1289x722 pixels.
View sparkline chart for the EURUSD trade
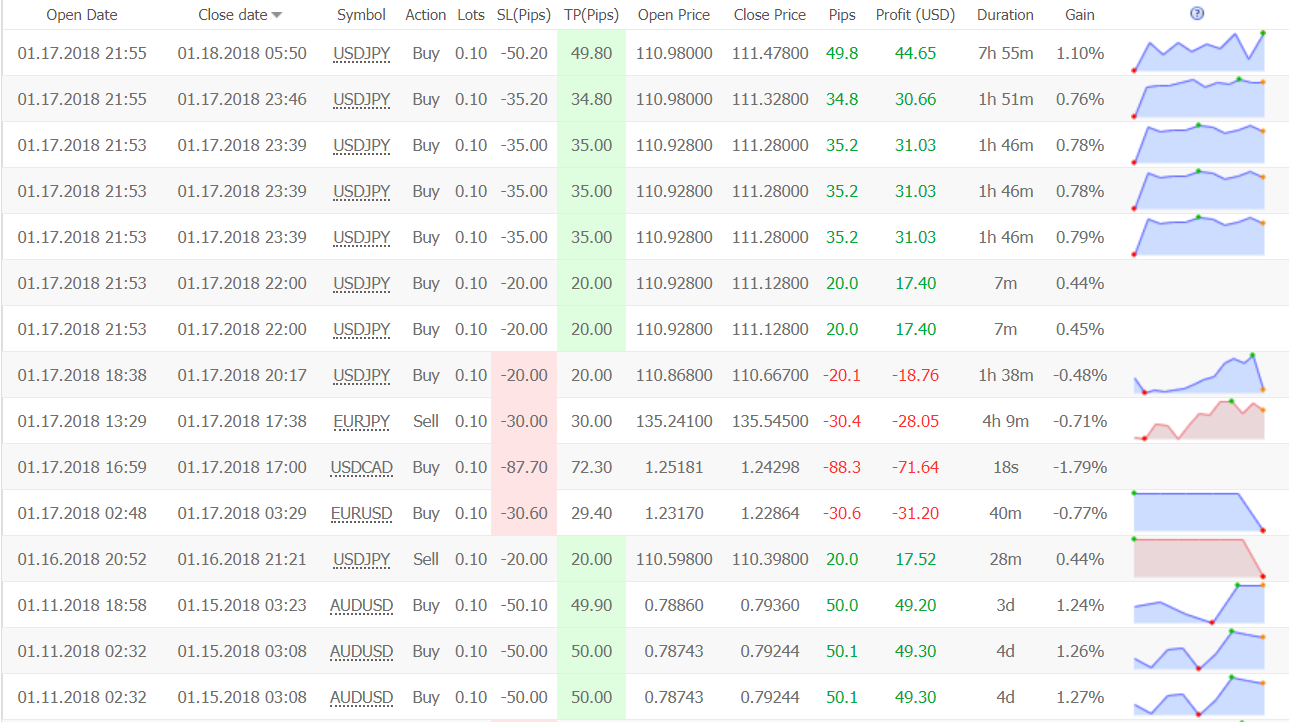(1198, 512)
